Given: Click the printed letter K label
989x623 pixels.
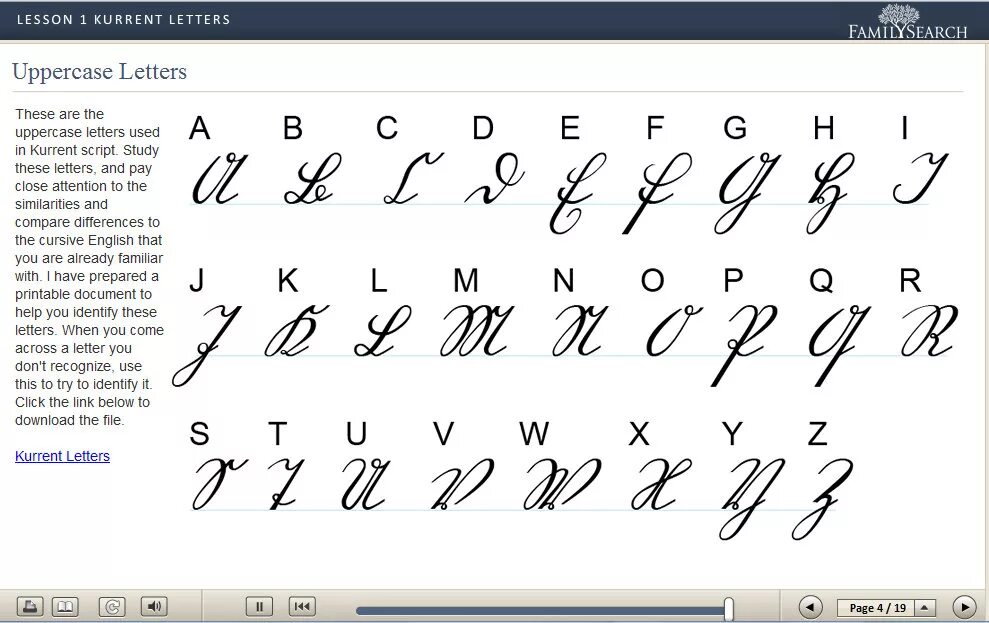Looking at the screenshot, I should click(x=288, y=280).
